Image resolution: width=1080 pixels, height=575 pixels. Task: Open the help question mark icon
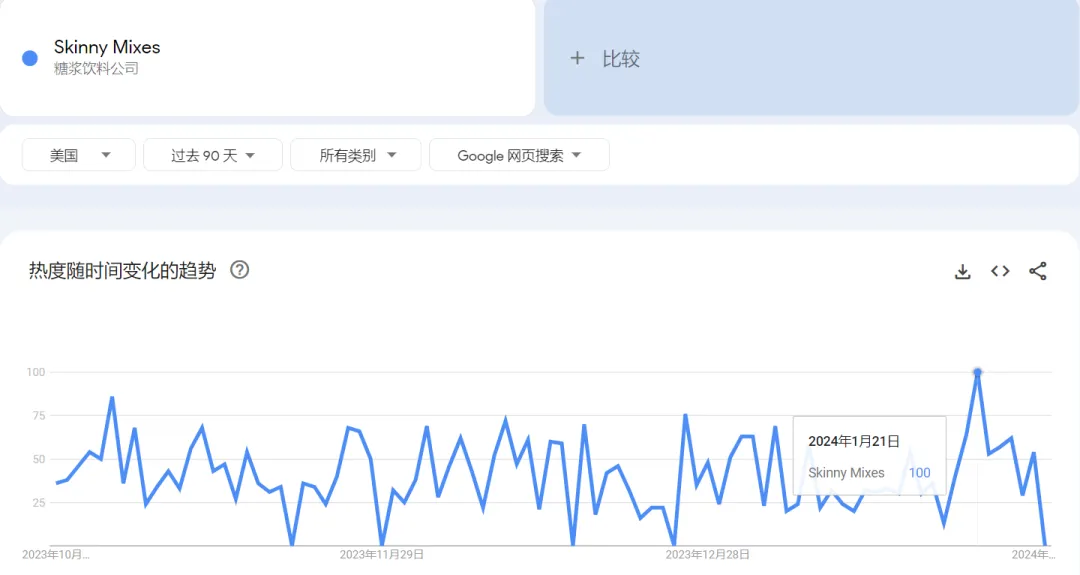(240, 270)
